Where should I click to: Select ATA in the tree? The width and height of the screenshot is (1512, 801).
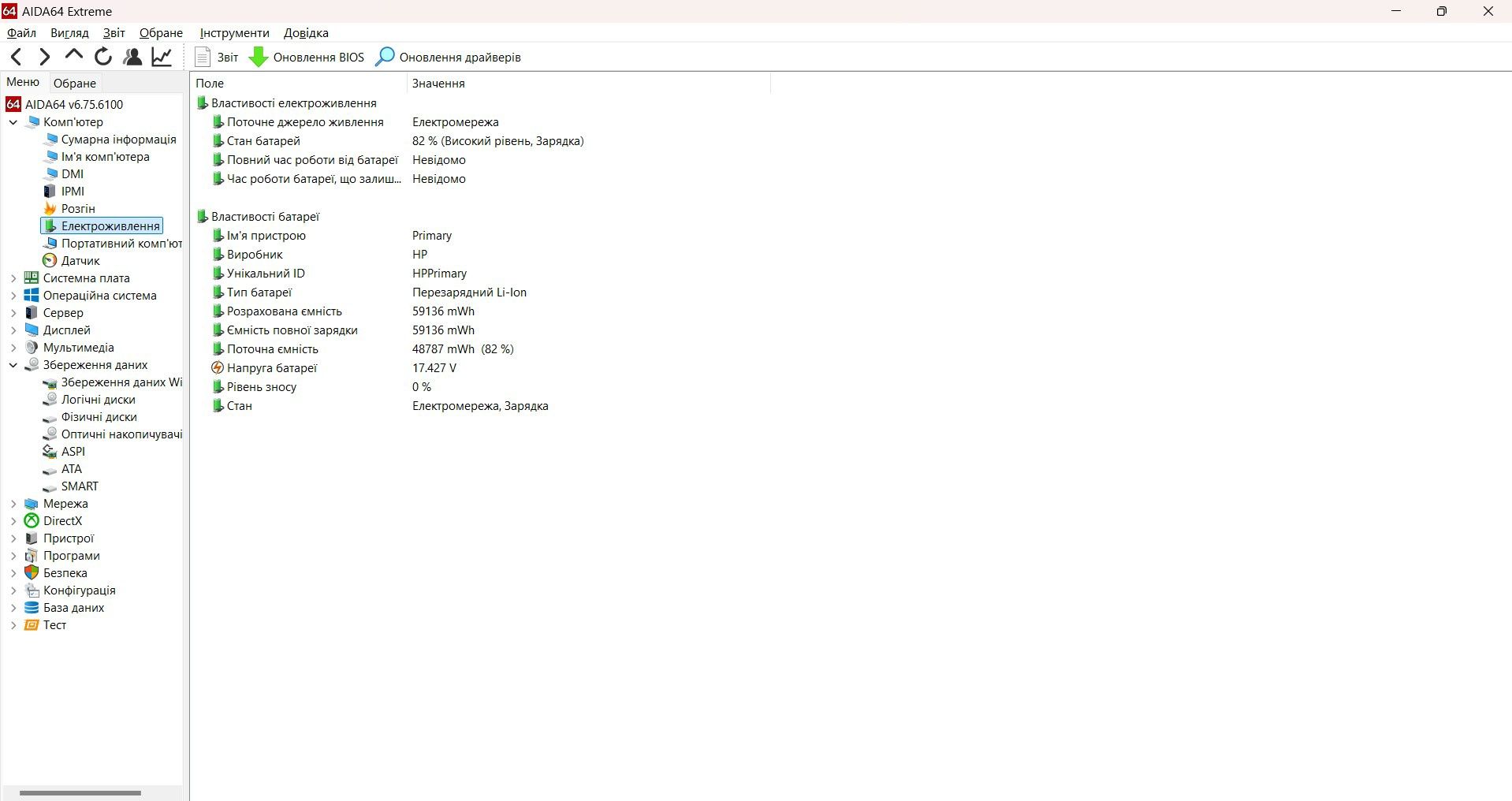[72, 469]
